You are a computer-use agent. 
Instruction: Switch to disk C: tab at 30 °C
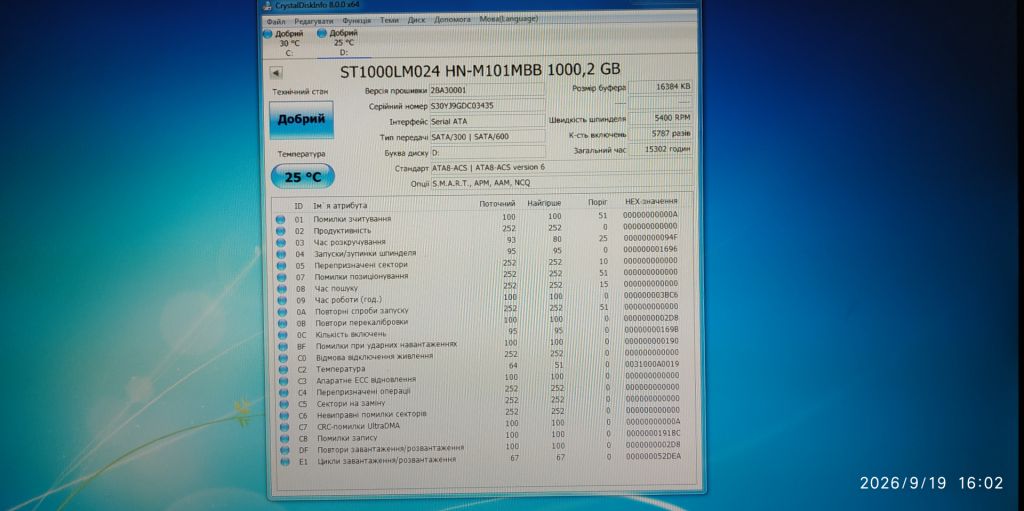[x=284, y=43]
